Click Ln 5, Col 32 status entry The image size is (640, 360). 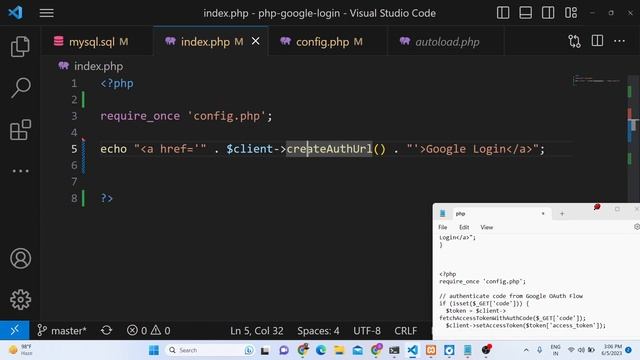[256, 331]
